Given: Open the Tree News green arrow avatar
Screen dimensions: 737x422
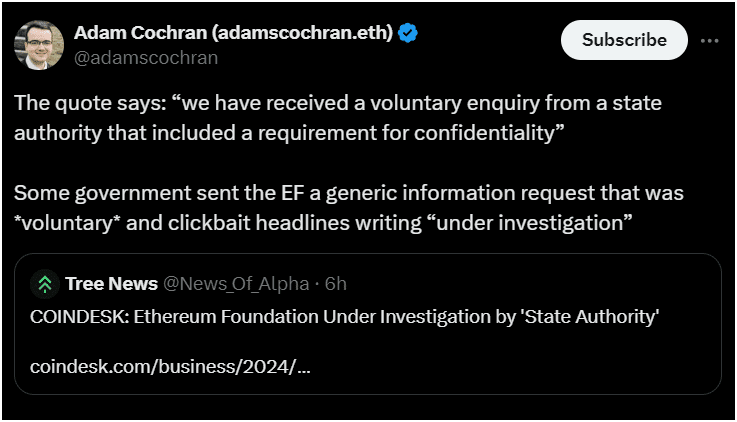Looking at the screenshot, I should 45,284.
